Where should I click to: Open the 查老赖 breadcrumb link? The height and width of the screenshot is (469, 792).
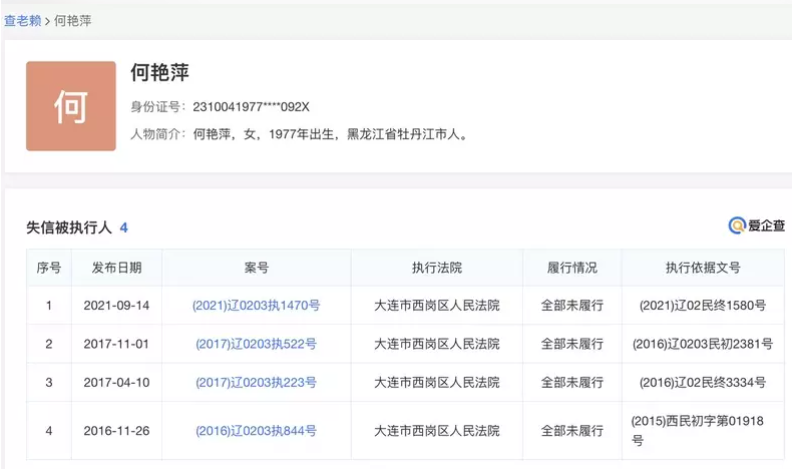[23, 21]
